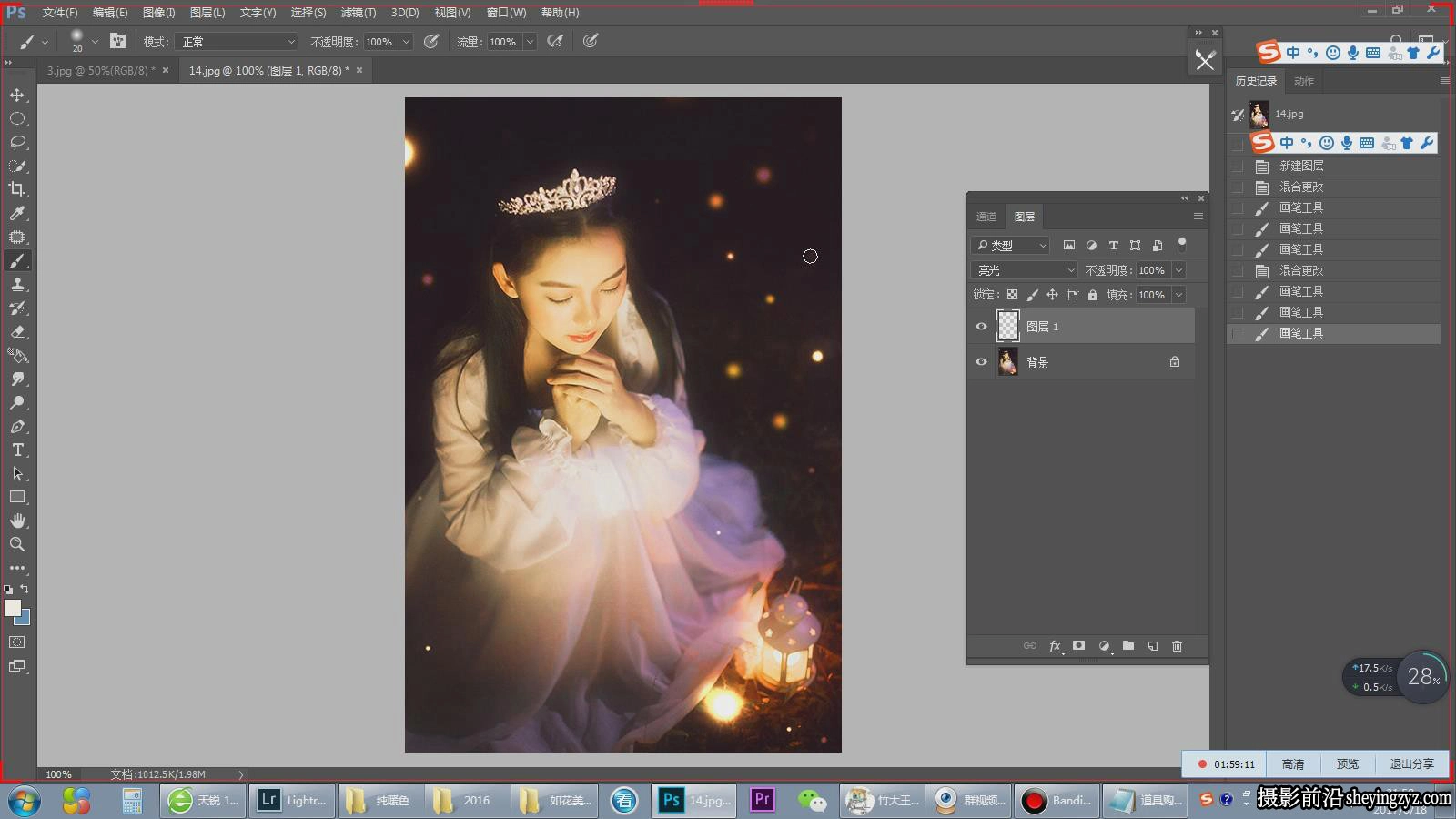The image size is (1456, 819).
Task: Toggle lock image pixels brush icon
Action: [x=1032, y=294]
